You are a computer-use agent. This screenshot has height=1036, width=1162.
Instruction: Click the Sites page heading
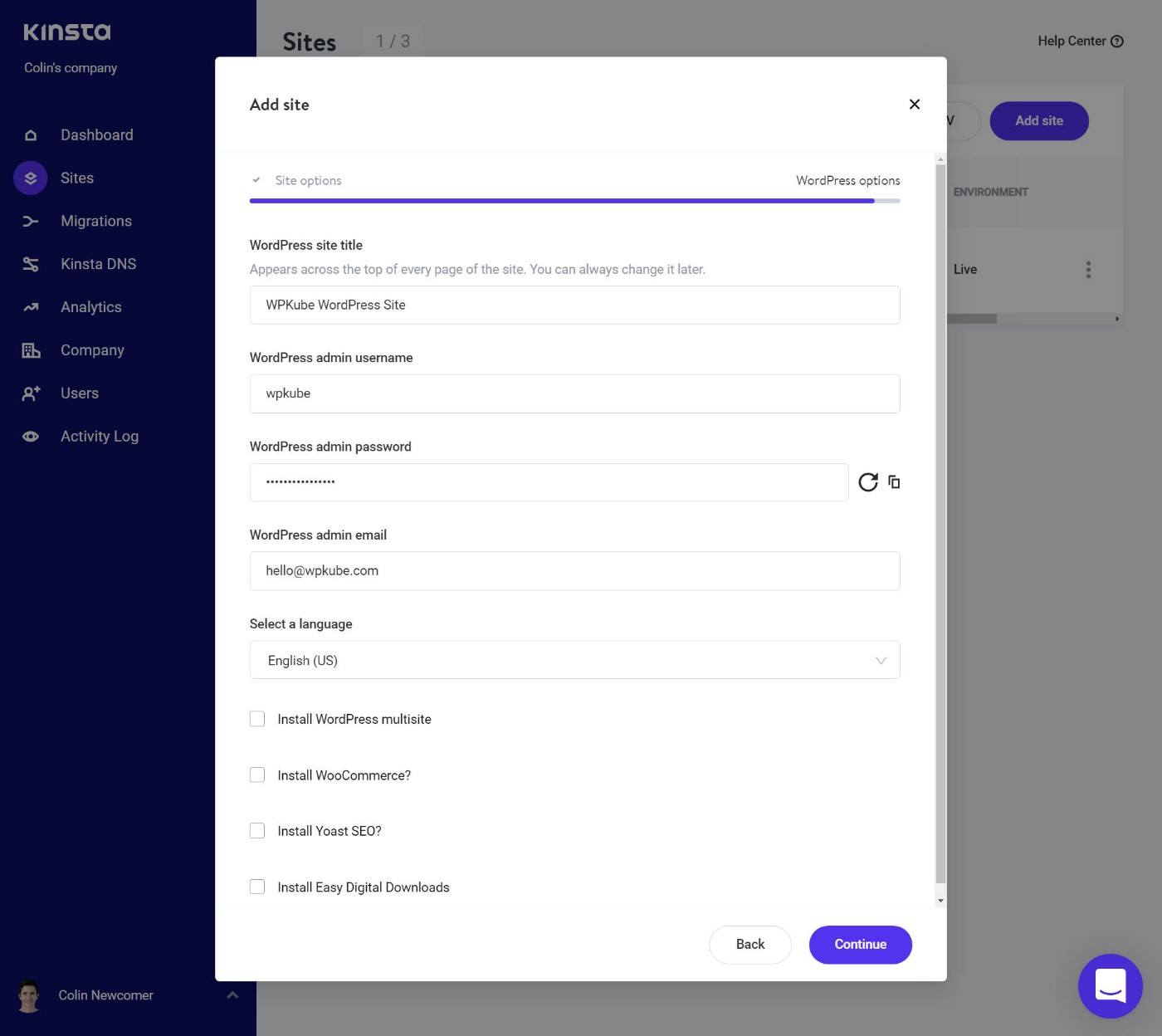(x=310, y=42)
